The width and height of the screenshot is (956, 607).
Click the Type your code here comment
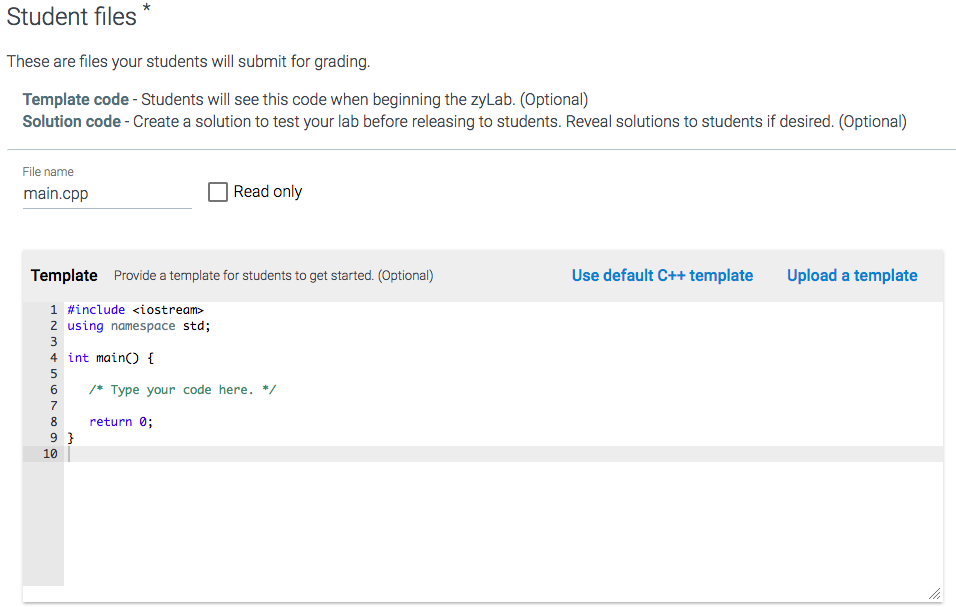click(x=182, y=390)
